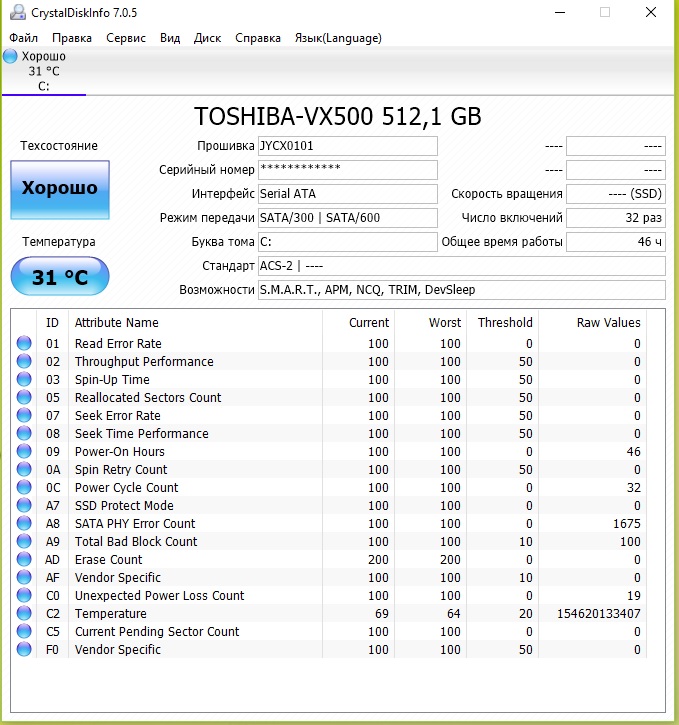
Task: Select the C: disk tab with Хорошо status
Action: click(x=44, y=71)
